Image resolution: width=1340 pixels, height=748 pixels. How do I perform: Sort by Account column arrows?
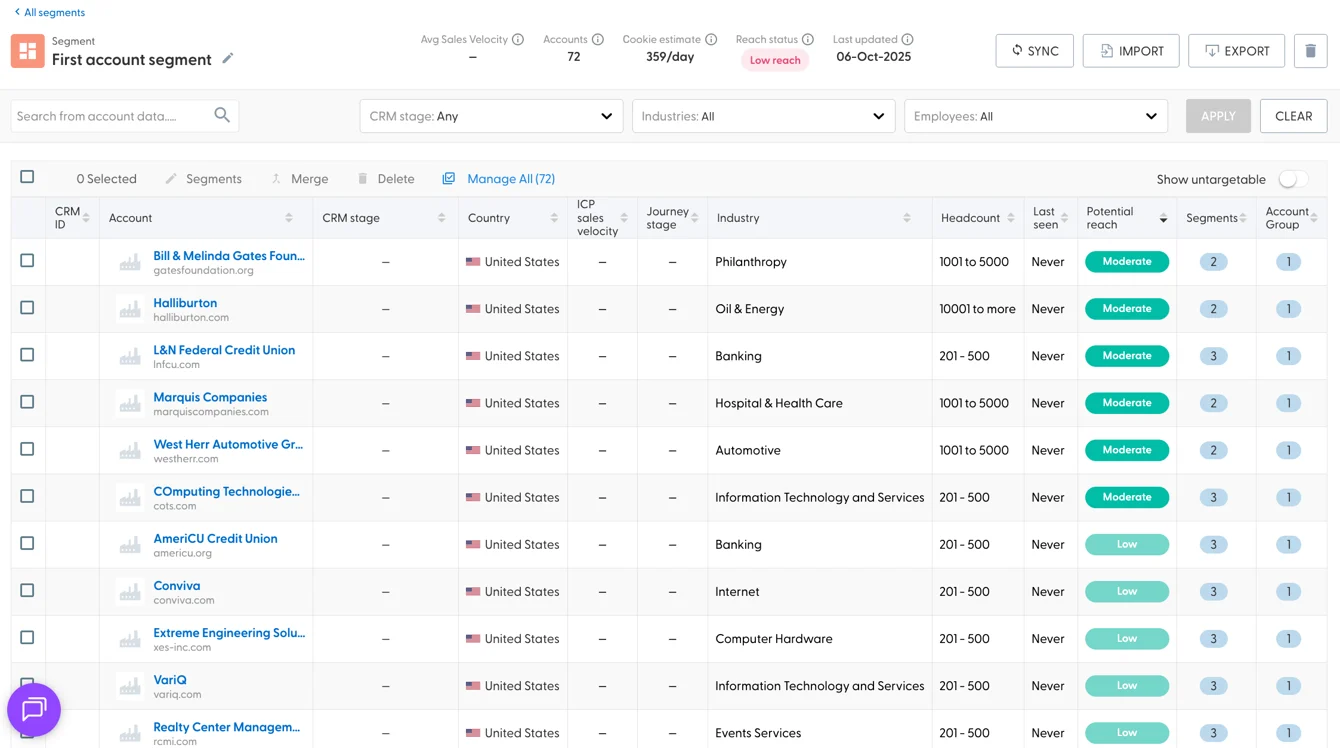[x=289, y=218]
